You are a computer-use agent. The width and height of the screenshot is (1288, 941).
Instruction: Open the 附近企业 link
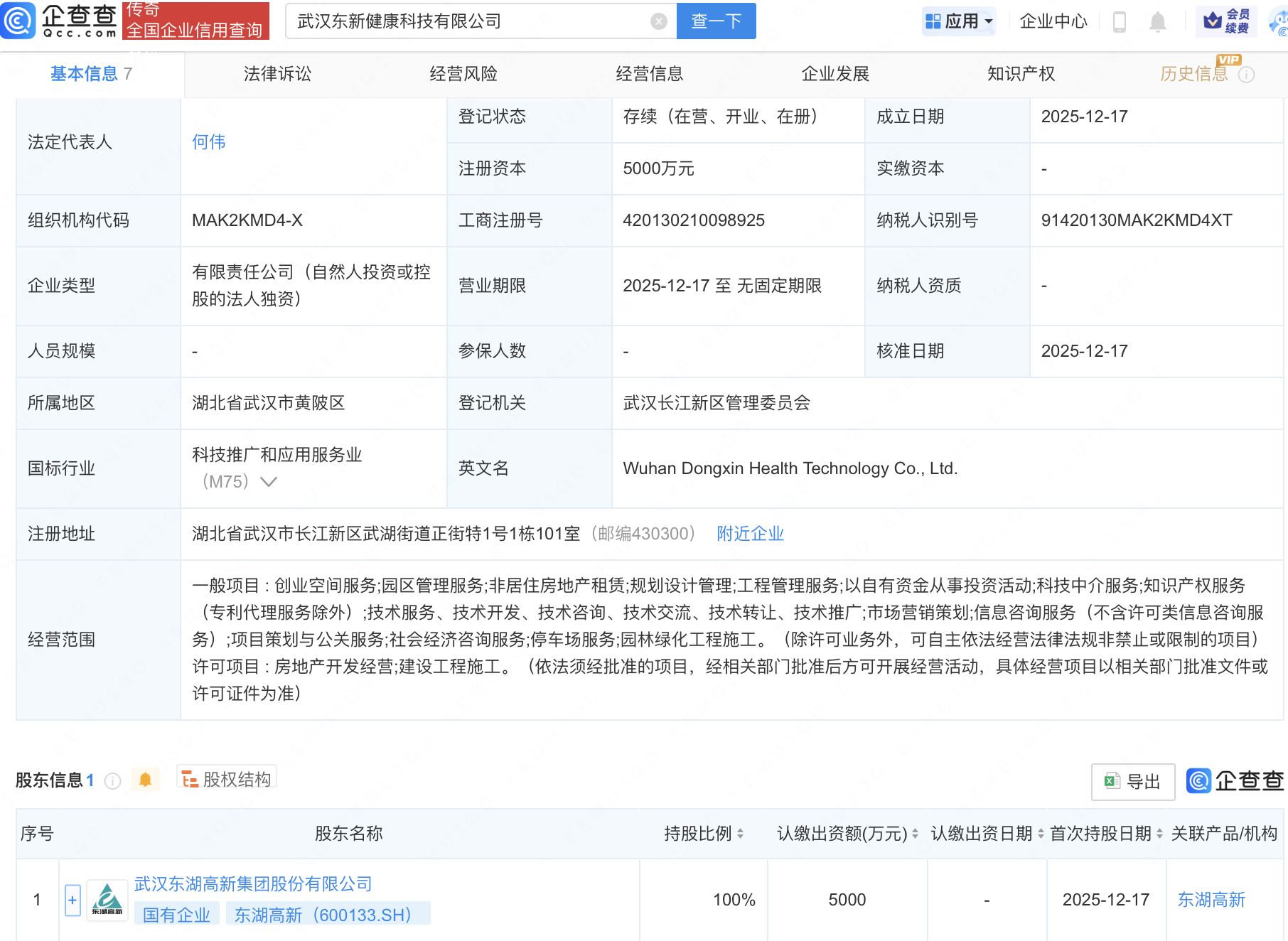pyautogui.click(x=750, y=534)
